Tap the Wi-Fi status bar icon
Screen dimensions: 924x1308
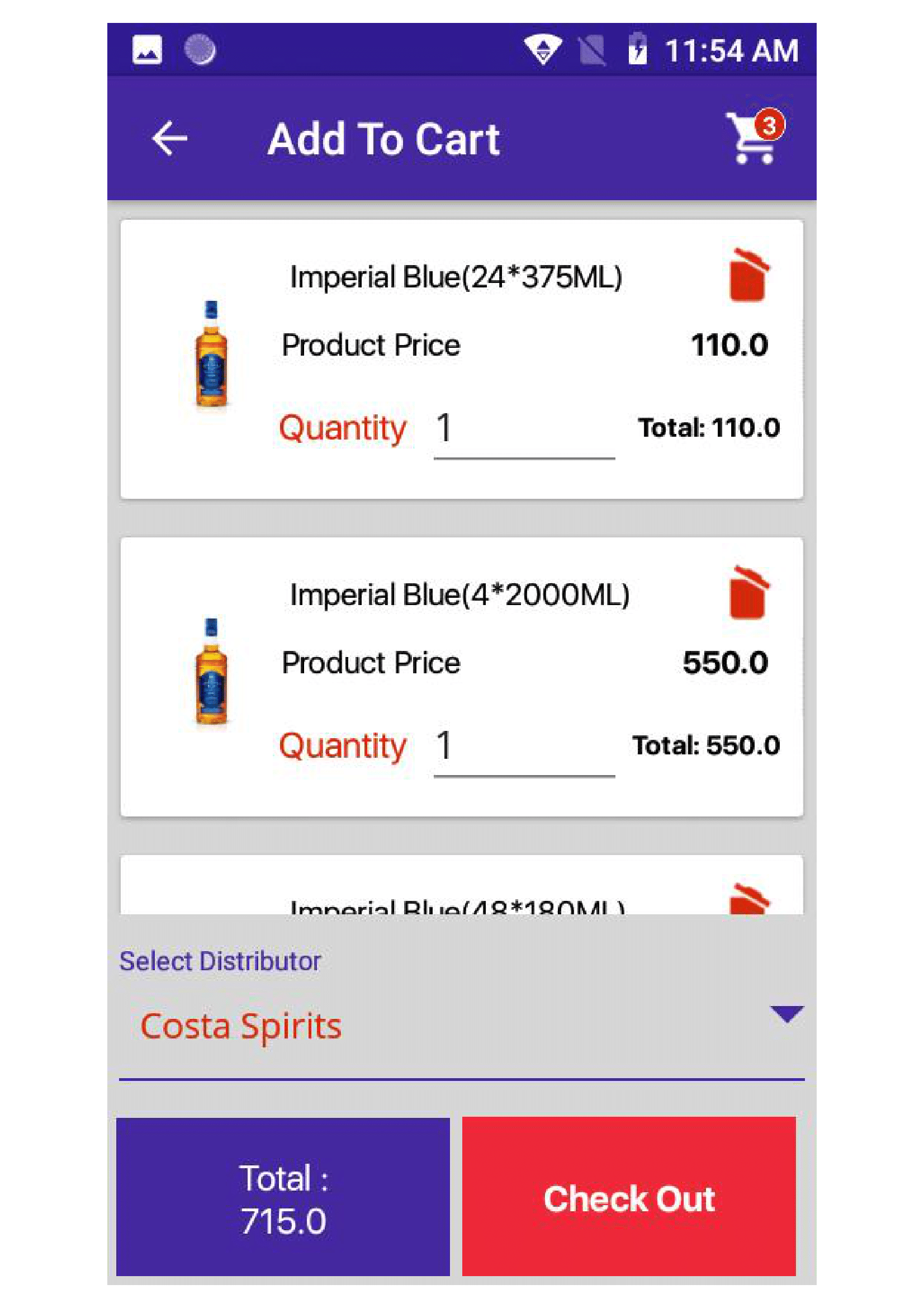click(543, 50)
